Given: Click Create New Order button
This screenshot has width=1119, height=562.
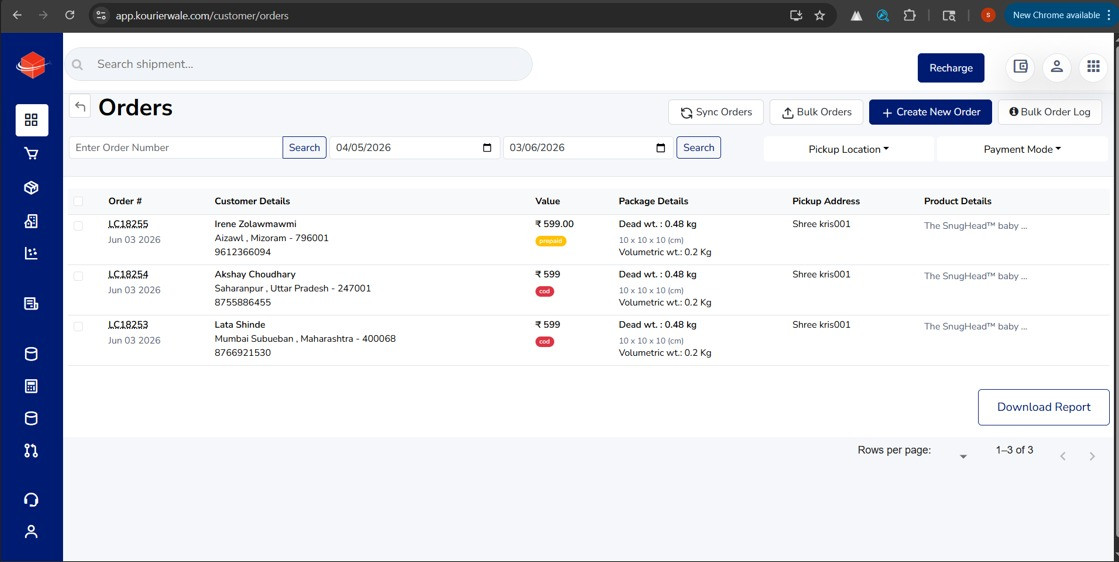Looking at the screenshot, I should 931,112.
